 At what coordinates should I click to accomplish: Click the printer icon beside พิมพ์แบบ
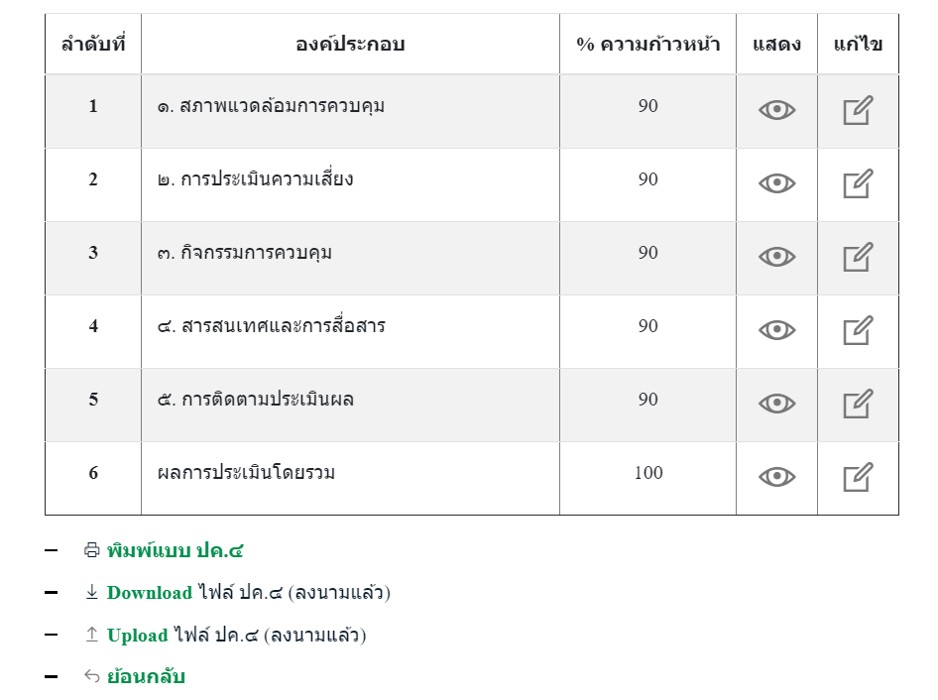(x=92, y=550)
